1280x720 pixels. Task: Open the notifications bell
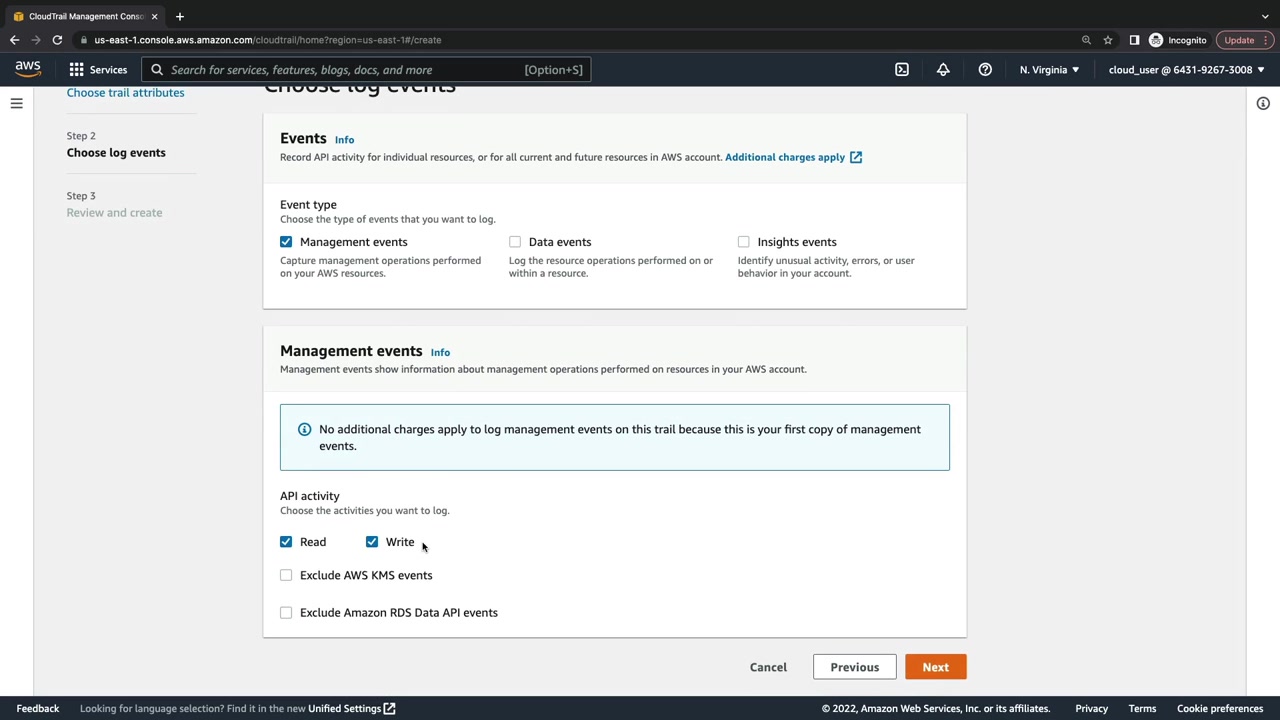[943, 70]
